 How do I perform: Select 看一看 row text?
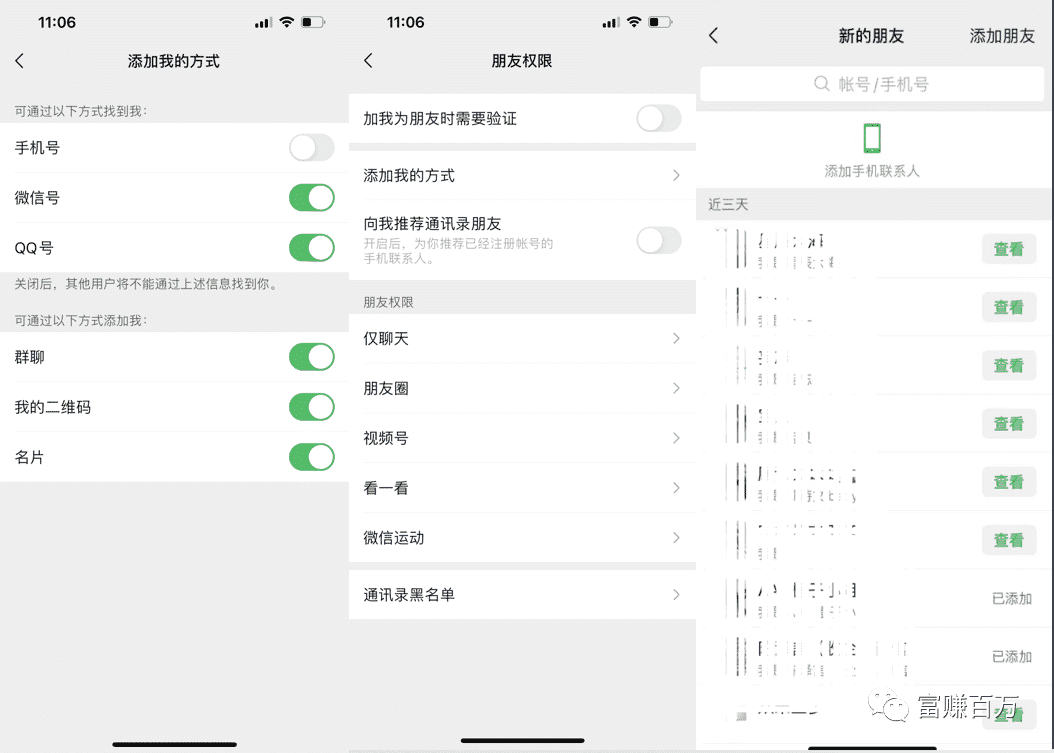pyautogui.click(x=386, y=487)
